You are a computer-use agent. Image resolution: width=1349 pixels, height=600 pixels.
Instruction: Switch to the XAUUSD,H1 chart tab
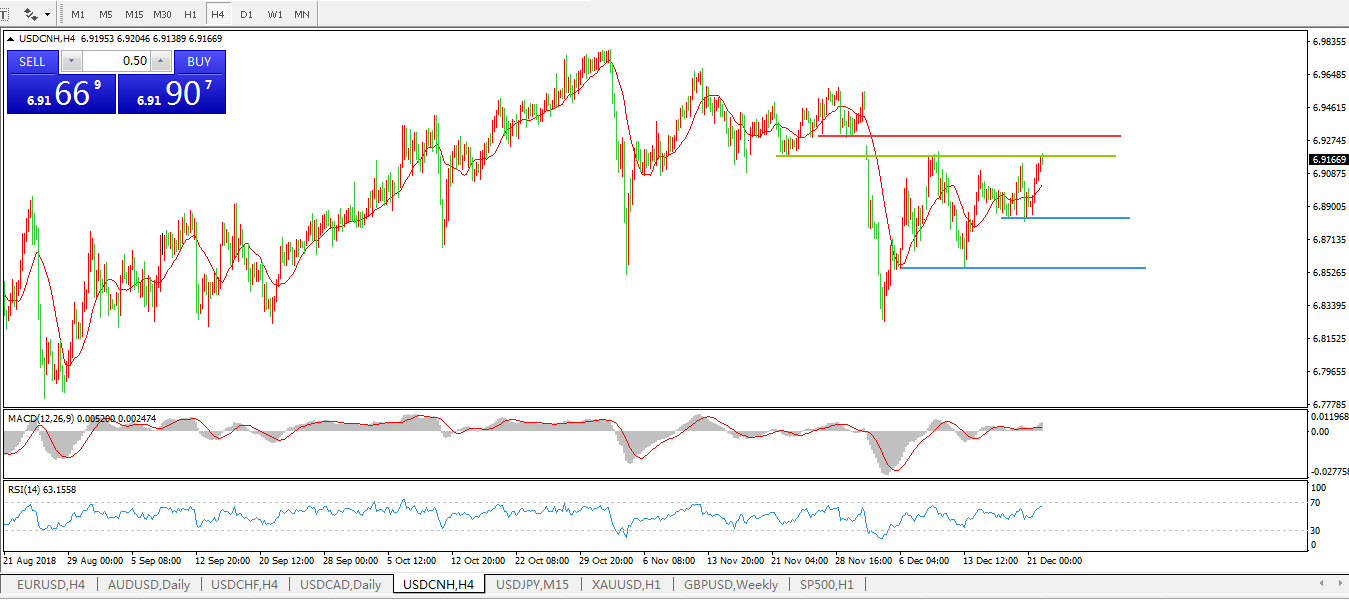[627, 585]
